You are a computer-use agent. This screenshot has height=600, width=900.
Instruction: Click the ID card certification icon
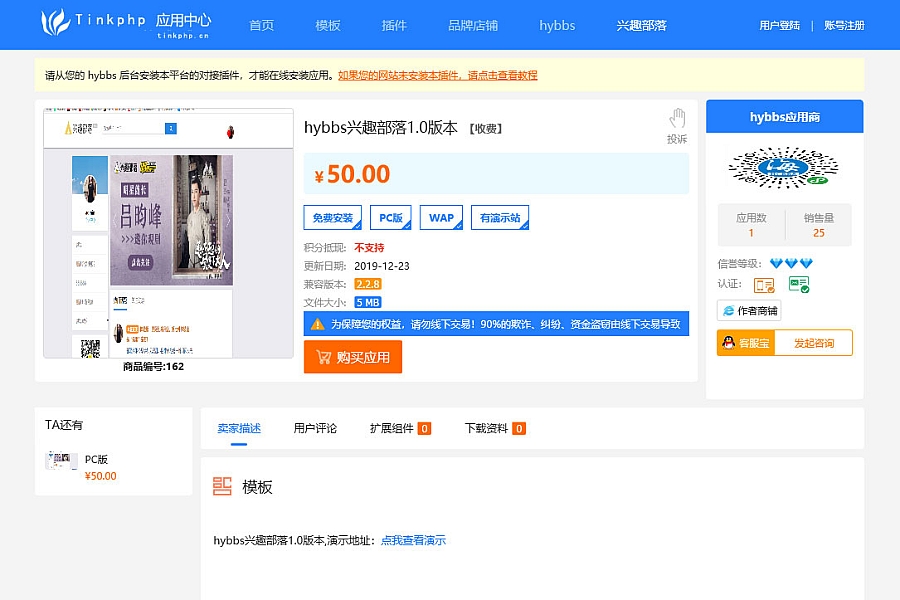click(x=764, y=285)
